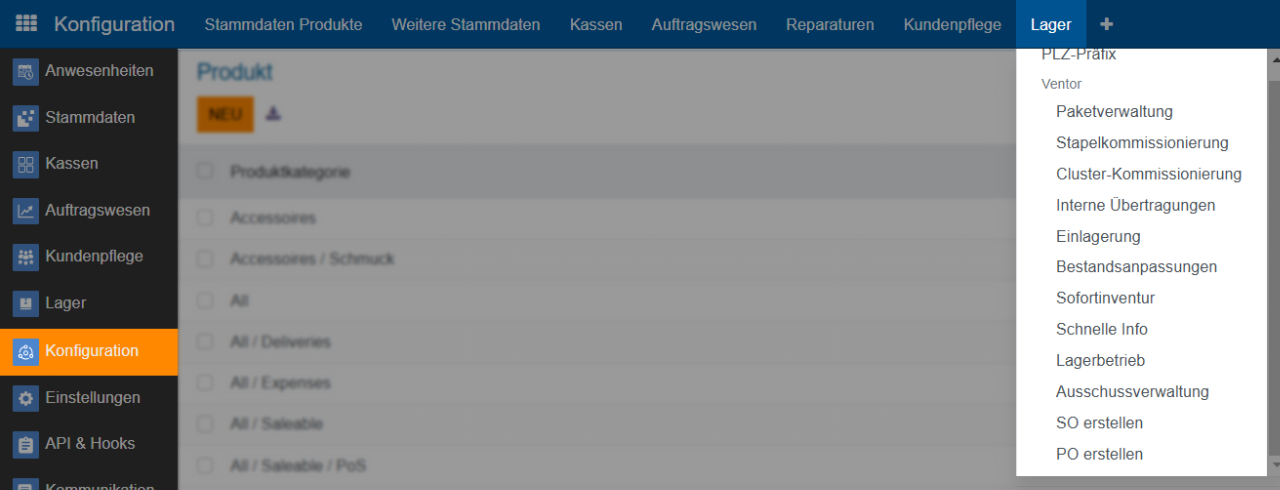
Task: Click the Kassen sidebar icon
Action: point(26,164)
